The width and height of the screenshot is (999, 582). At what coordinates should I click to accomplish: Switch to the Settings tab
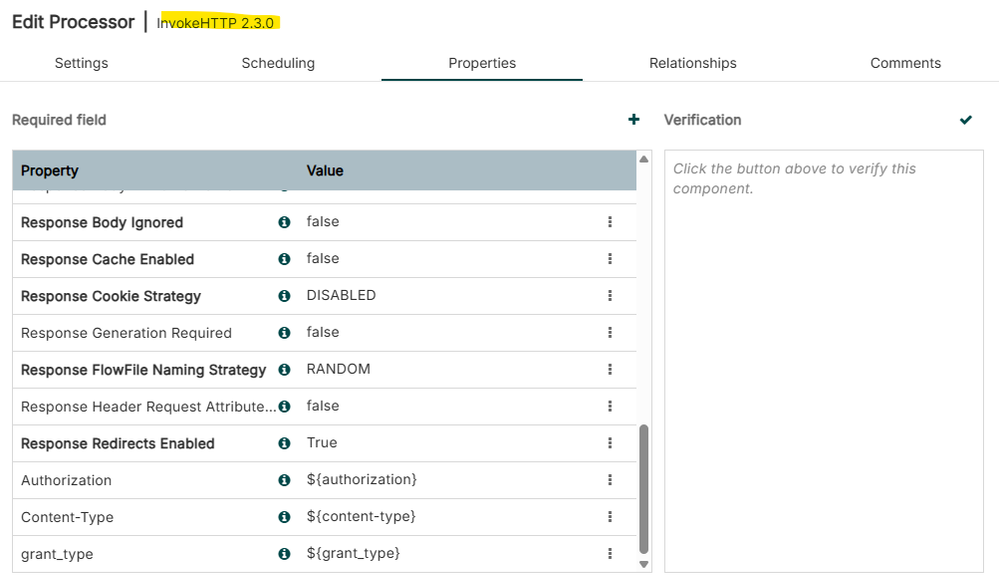coord(81,63)
